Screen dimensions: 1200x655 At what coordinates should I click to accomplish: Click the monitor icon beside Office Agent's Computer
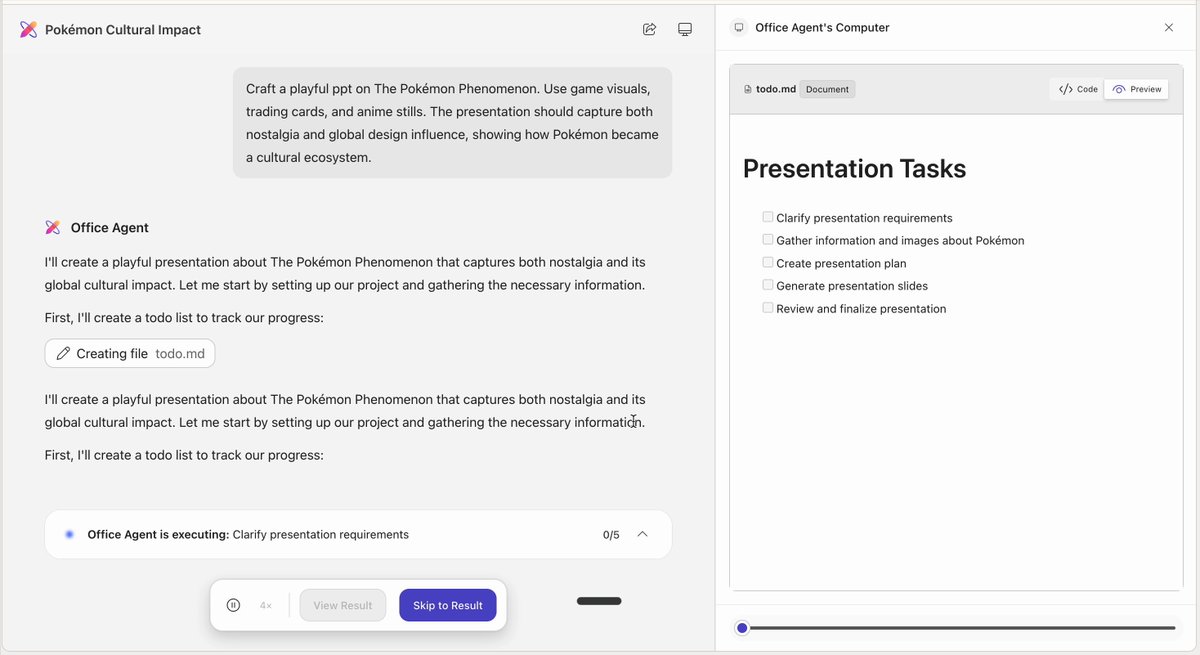point(739,28)
